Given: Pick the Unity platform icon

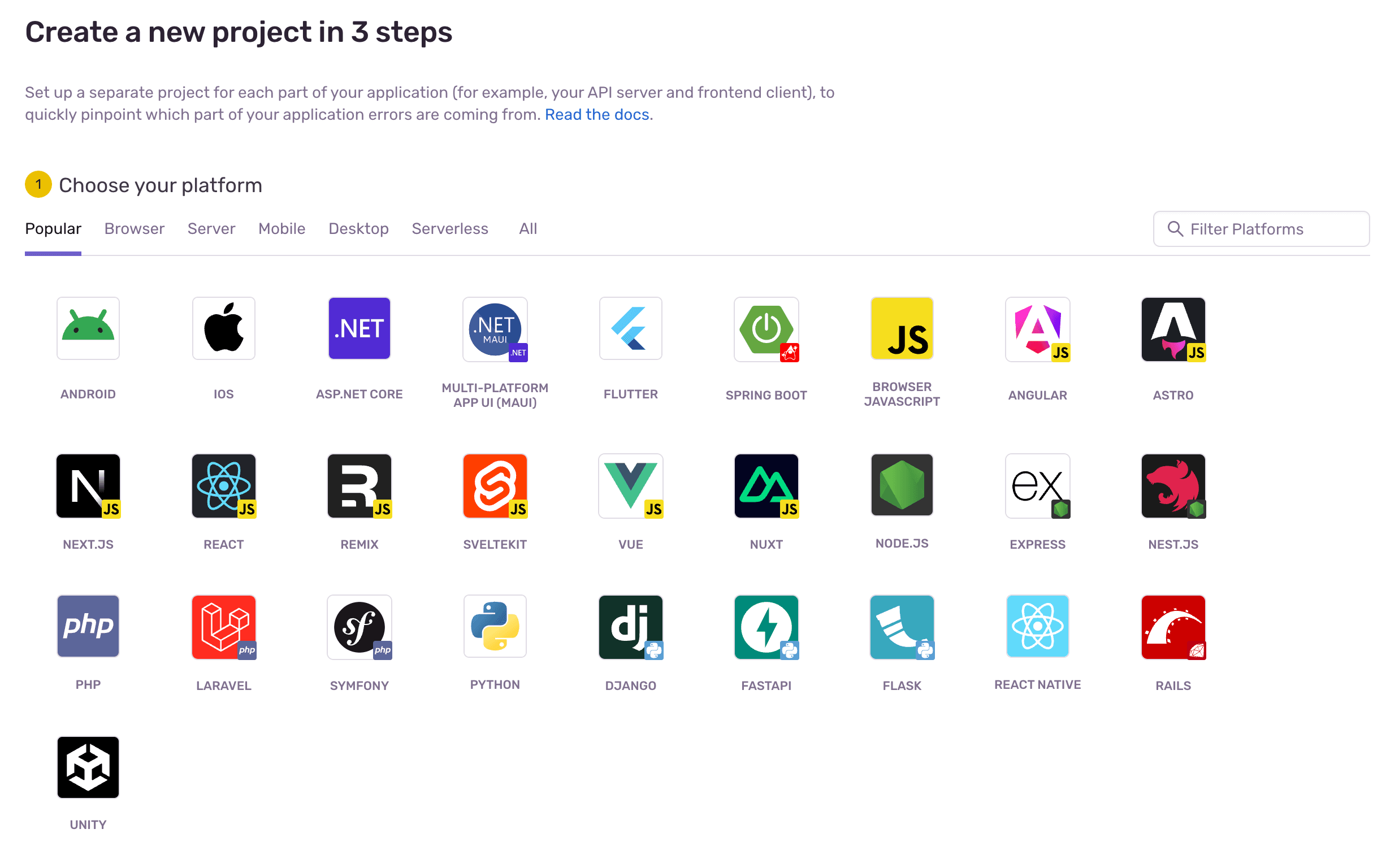Looking at the screenshot, I should [x=88, y=767].
